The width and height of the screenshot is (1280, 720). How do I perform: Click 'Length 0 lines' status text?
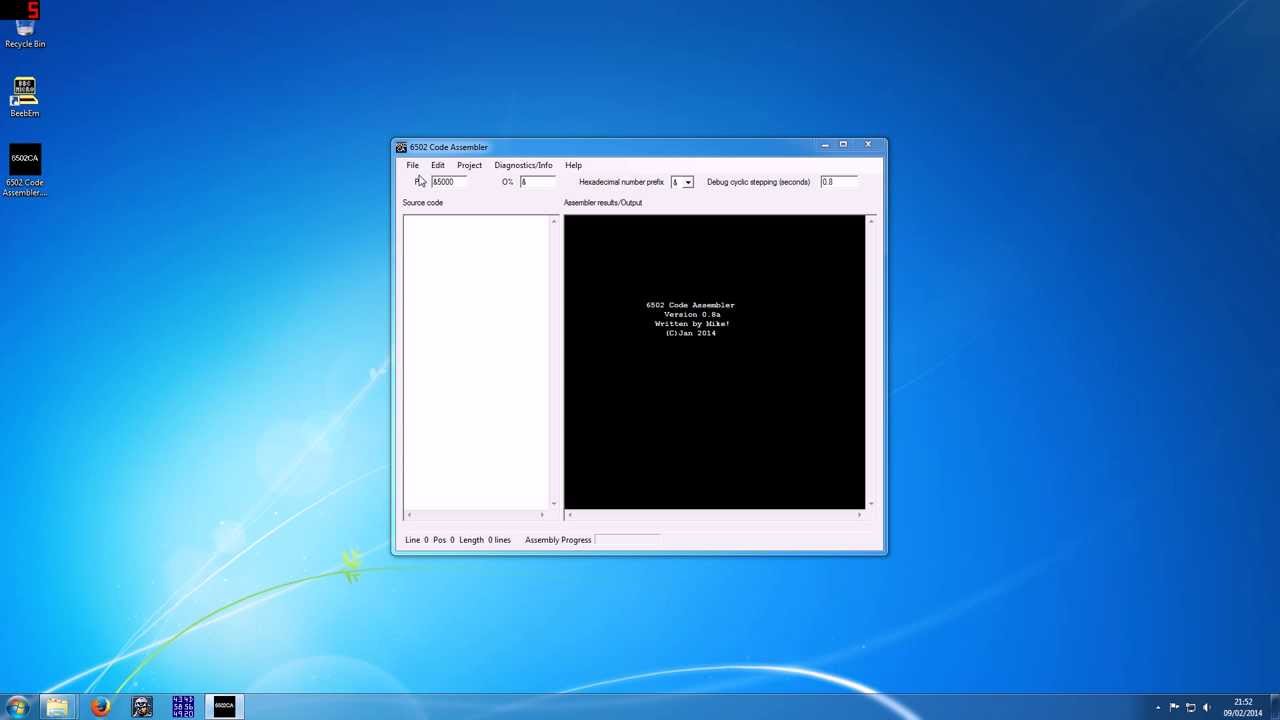(x=485, y=540)
